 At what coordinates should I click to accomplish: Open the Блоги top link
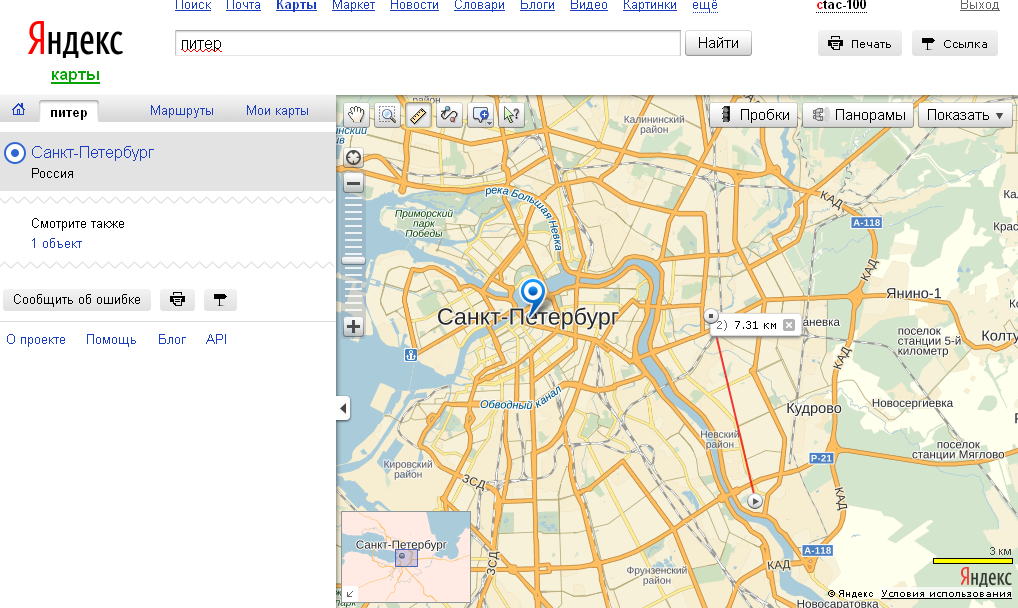[537, 5]
